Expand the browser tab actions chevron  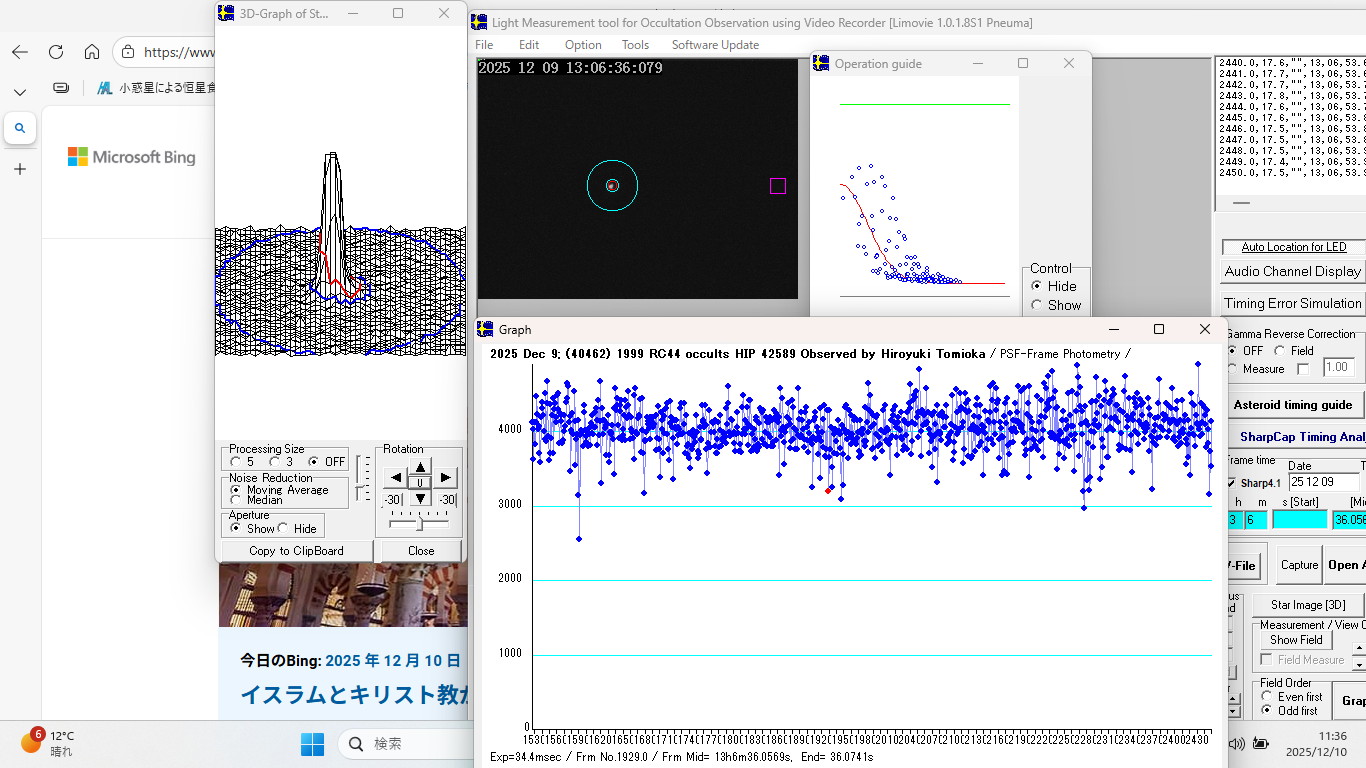tap(20, 91)
